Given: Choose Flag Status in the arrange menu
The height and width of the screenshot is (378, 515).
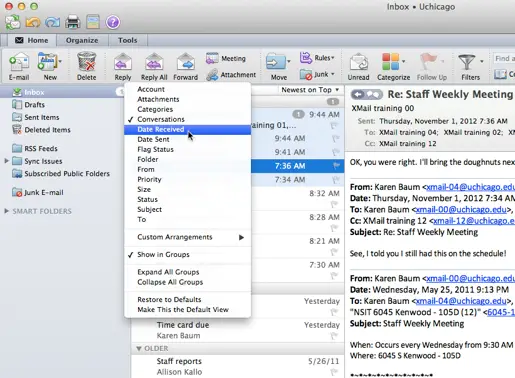Looking at the screenshot, I should pos(187,149).
